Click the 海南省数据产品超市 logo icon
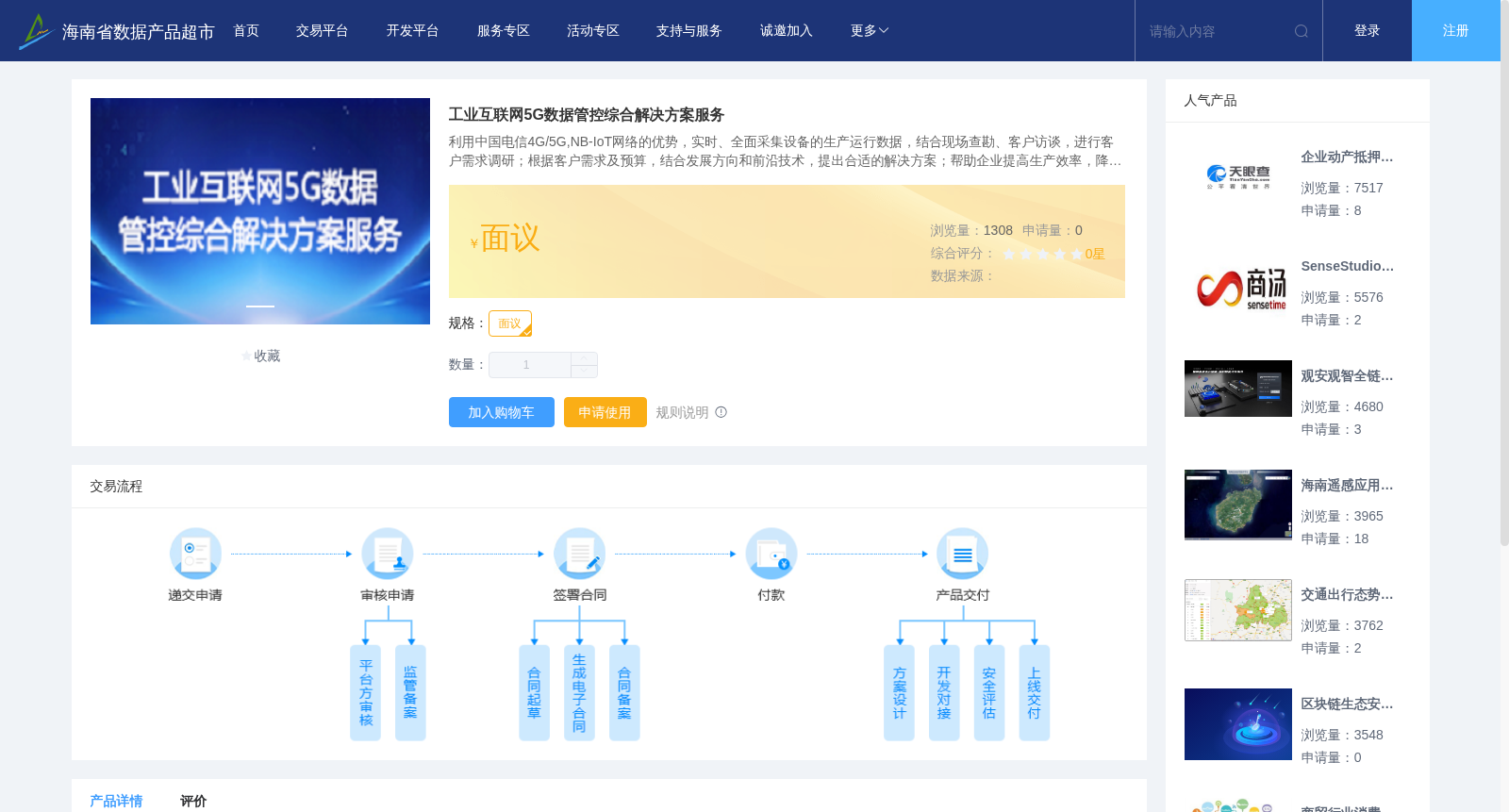Viewport: 1509px width, 812px height. tap(36, 31)
